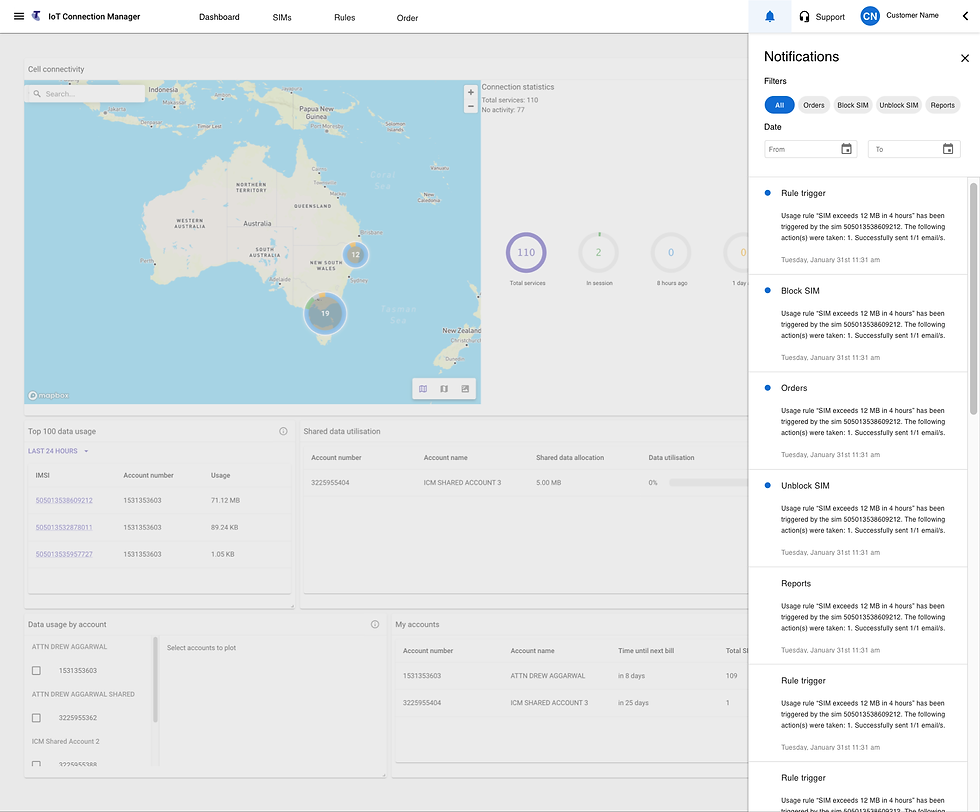Click the Telstra logo icon
This screenshot has width=980, height=812.
click(36, 16)
